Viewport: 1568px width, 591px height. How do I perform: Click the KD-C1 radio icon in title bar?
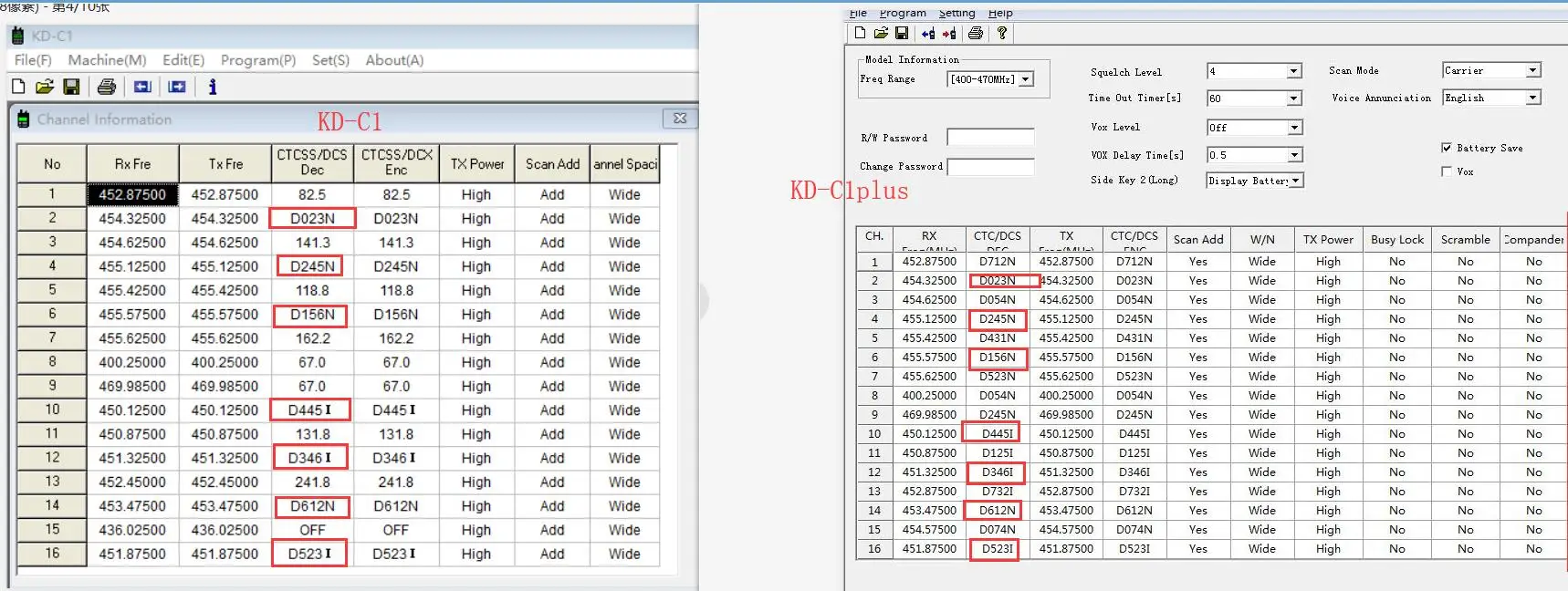pyautogui.click(x=17, y=36)
